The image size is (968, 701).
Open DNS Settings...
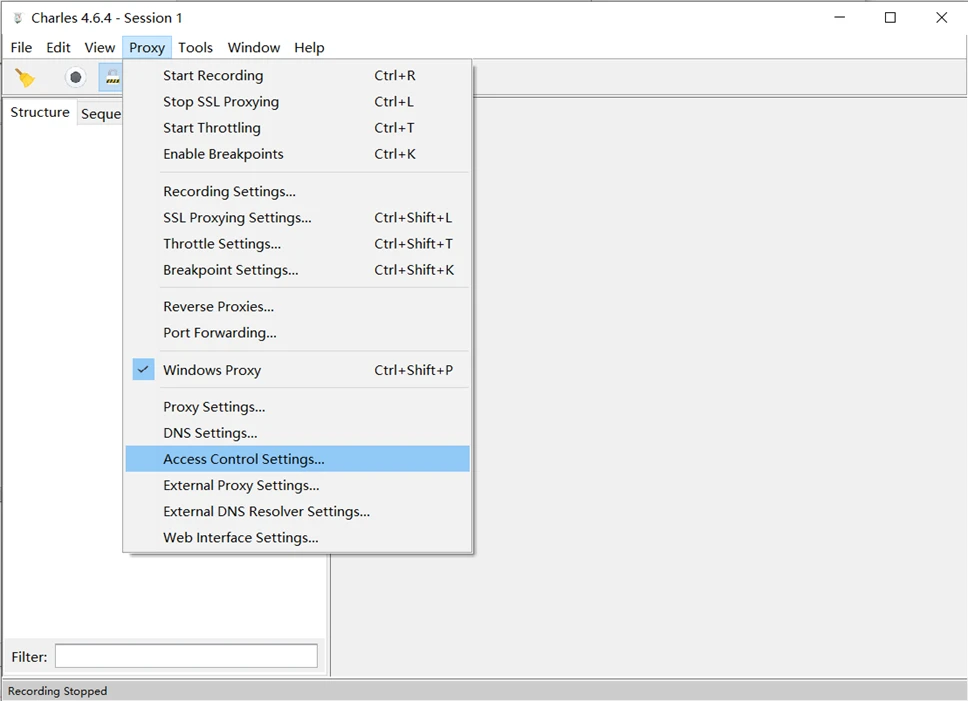pyautogui.click(x=298, y=433)
